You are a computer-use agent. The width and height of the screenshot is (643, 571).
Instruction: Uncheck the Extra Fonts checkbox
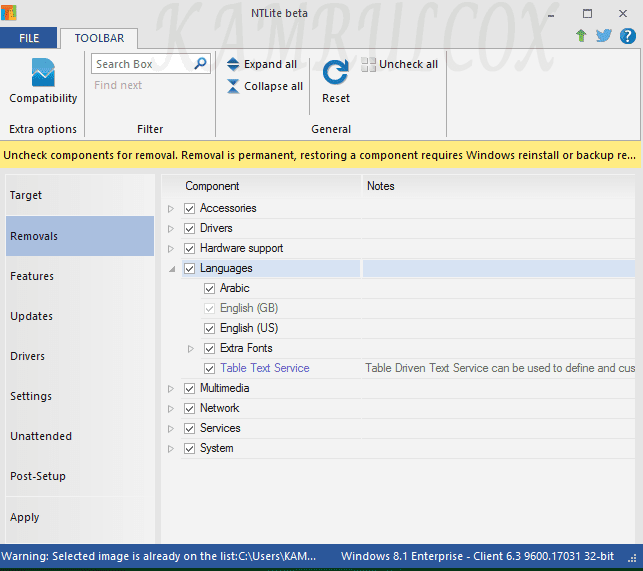[x=209, y=349]
